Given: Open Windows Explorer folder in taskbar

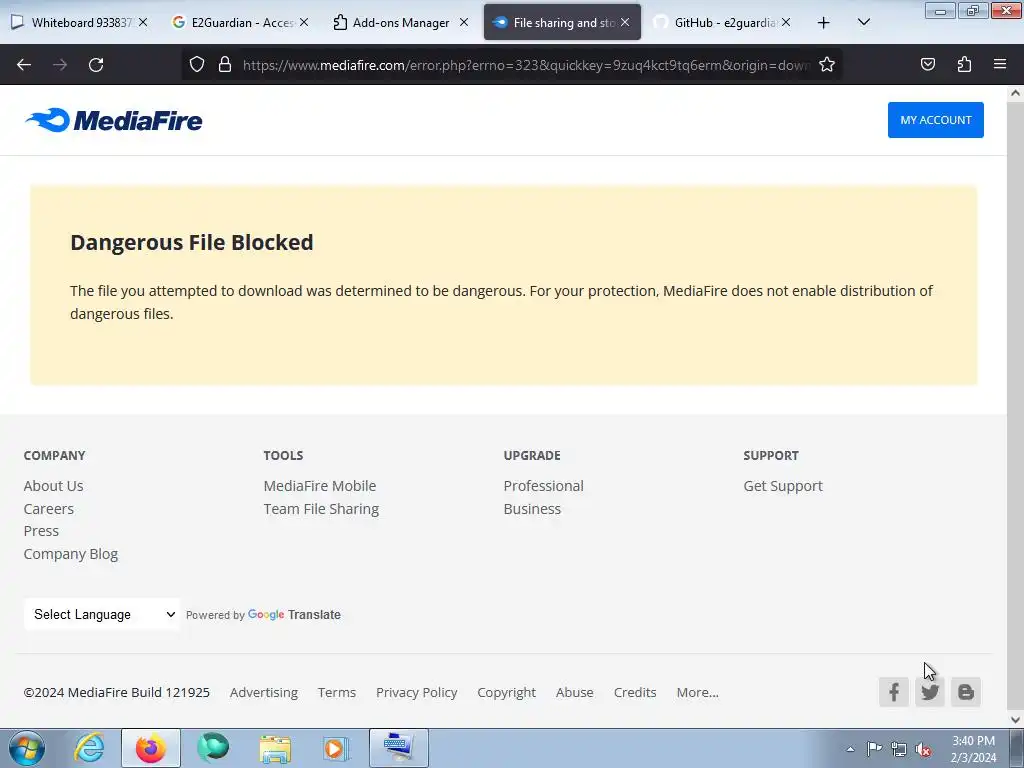Looking at the screenshot, I should pyautogui.click(x=275, y=748).
